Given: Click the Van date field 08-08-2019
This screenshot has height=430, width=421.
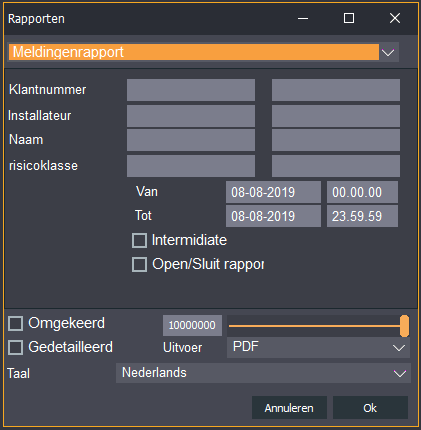Looking at the screenshot, I should [x=273, y=192].
